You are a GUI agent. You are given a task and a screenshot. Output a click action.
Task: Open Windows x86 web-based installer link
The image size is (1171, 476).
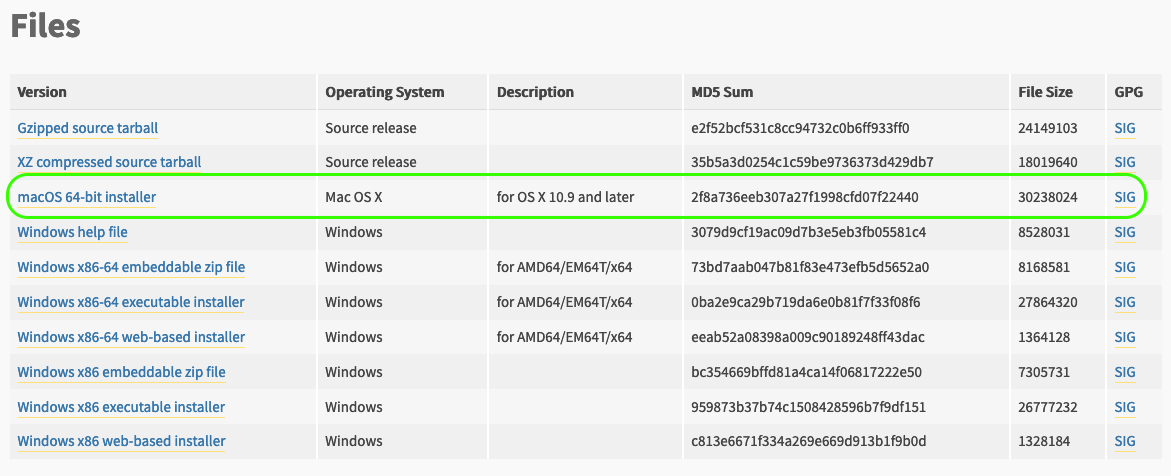click(121, 441)
